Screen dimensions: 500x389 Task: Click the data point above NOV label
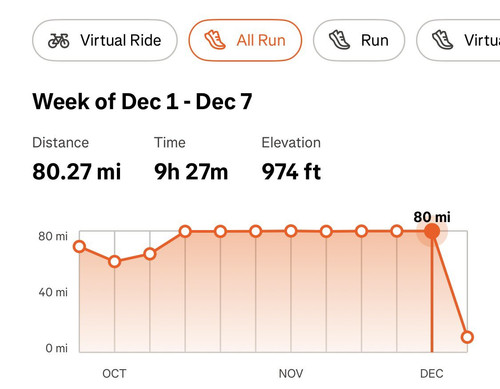291,231
